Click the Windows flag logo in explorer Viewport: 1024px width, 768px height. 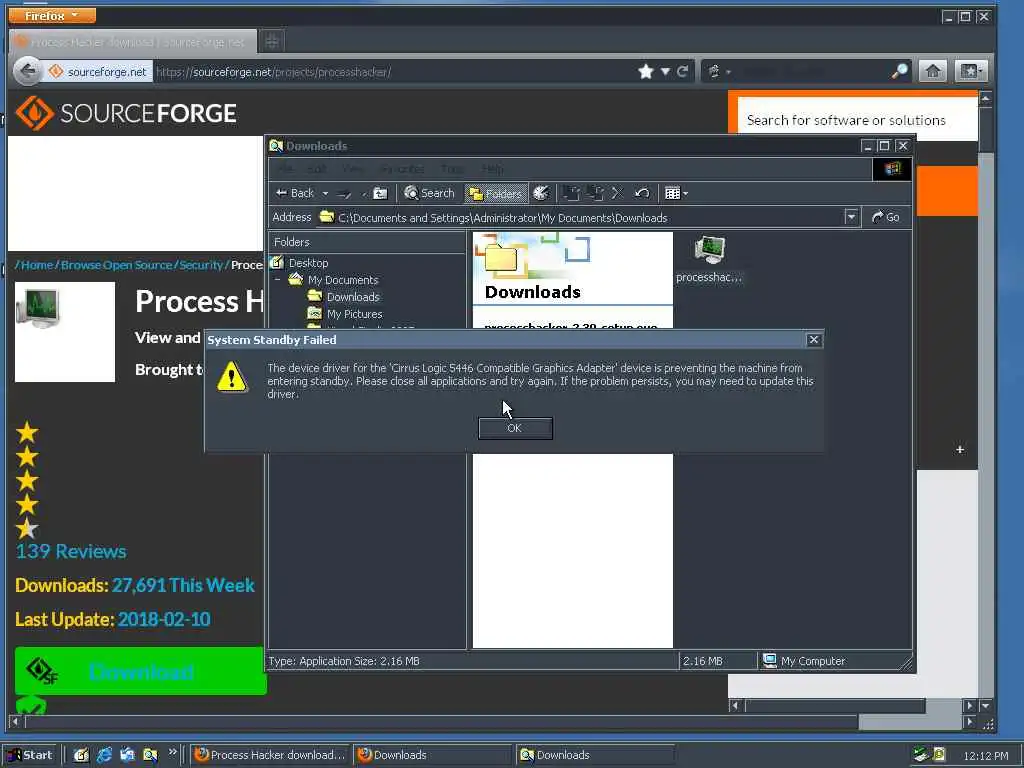coord(892,169)
